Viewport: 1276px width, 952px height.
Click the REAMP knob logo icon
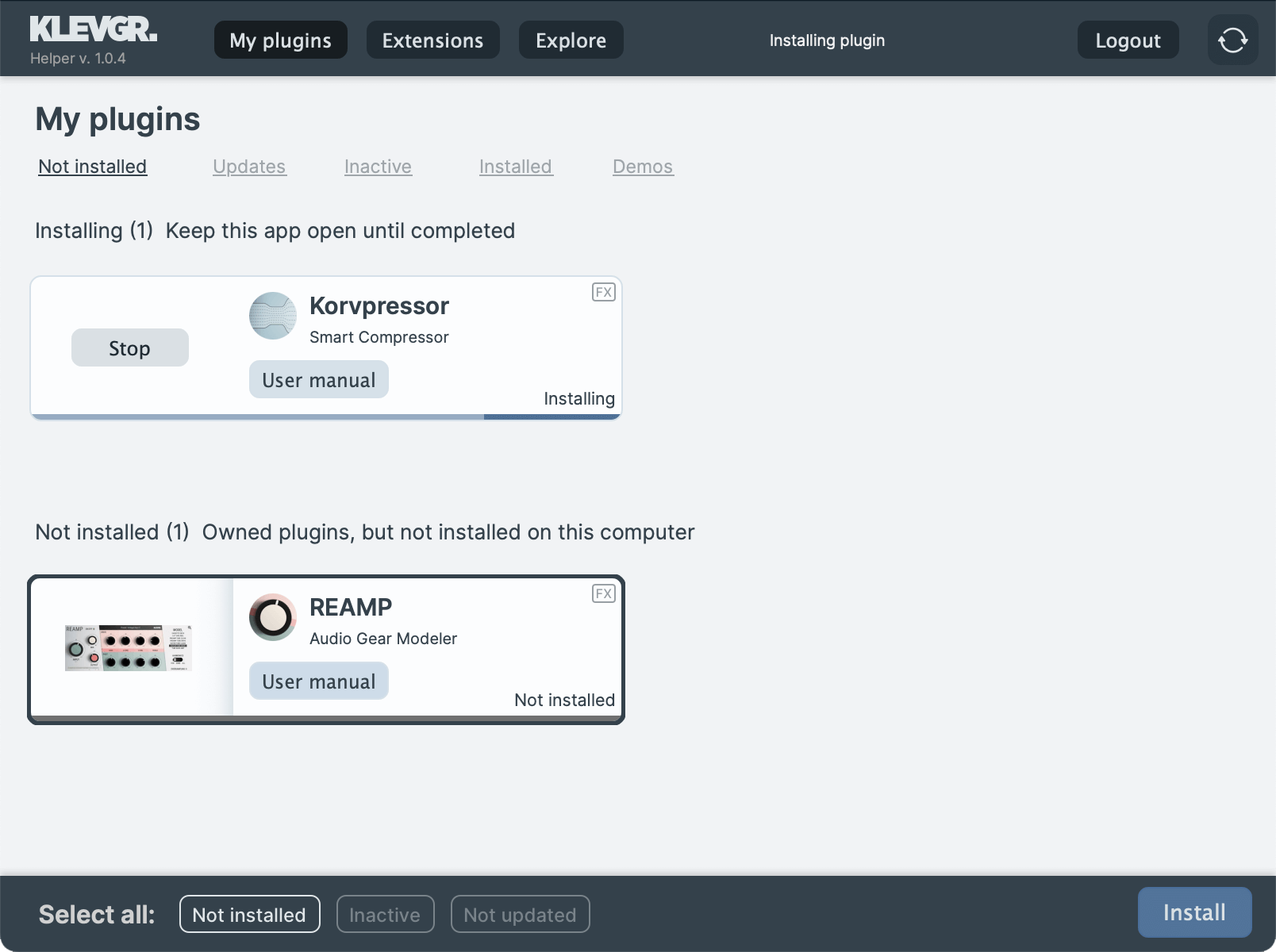(x=273, y=617)
